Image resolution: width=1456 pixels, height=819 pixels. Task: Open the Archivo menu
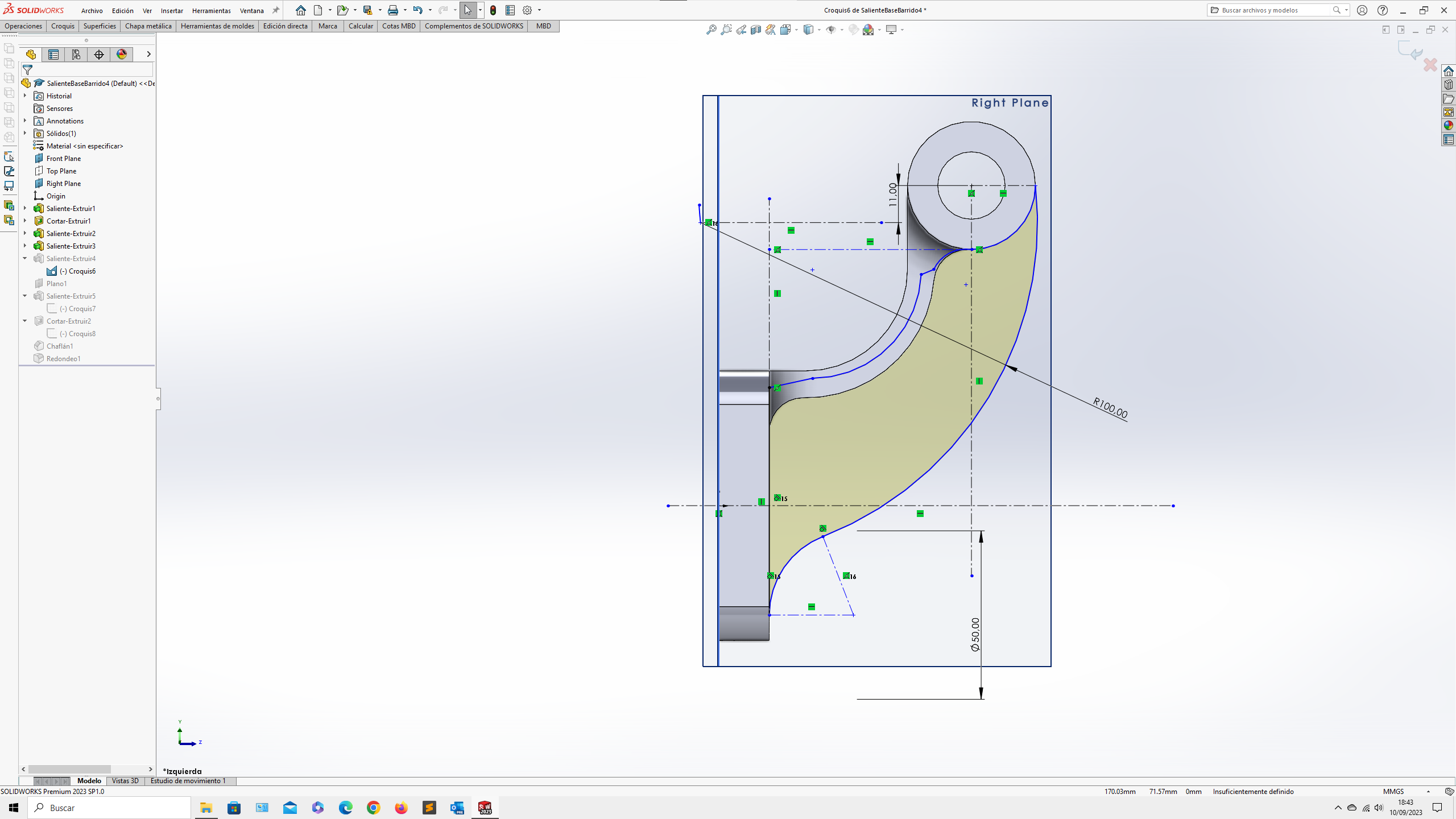(92, 11)
